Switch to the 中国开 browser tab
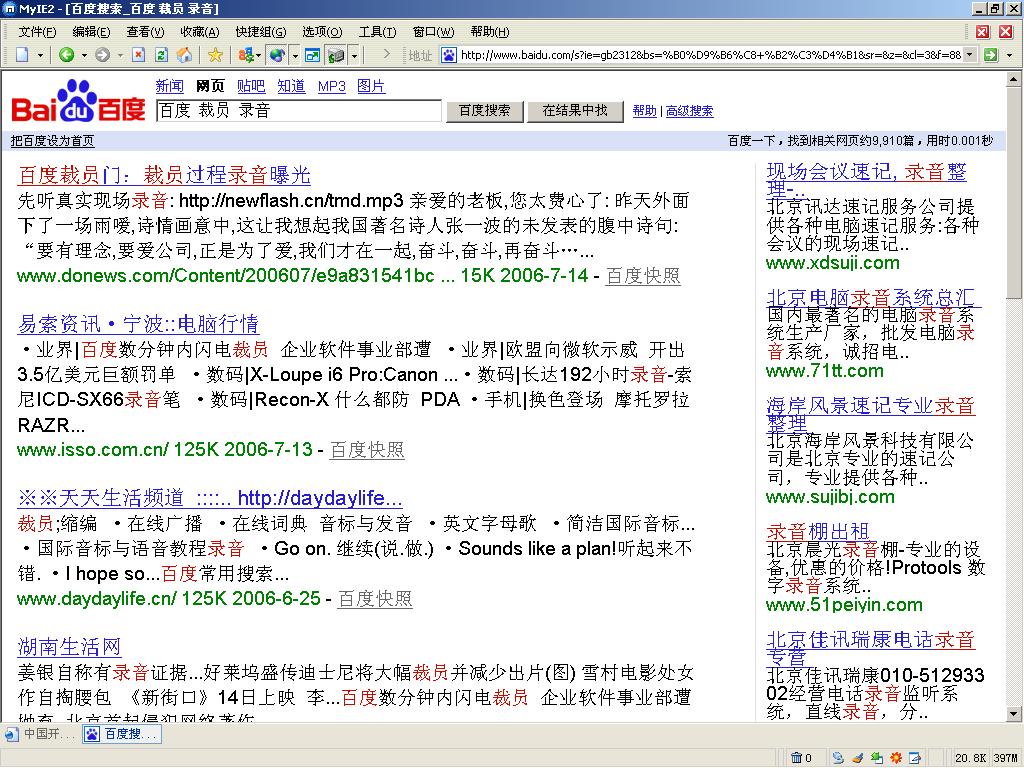This screenshot has width=1024, height=768. tap(40, 734)
